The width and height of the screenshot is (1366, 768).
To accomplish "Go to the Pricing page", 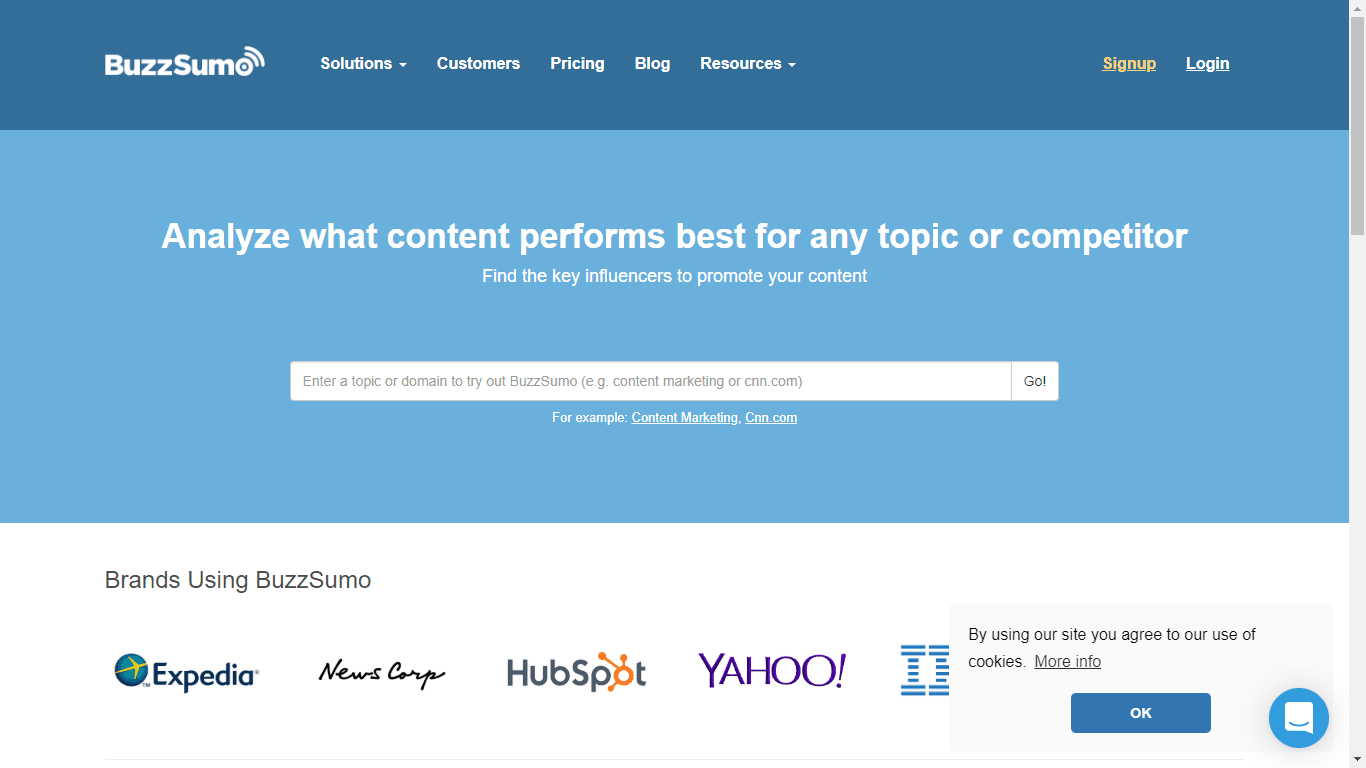I will (x=577, y=63).
